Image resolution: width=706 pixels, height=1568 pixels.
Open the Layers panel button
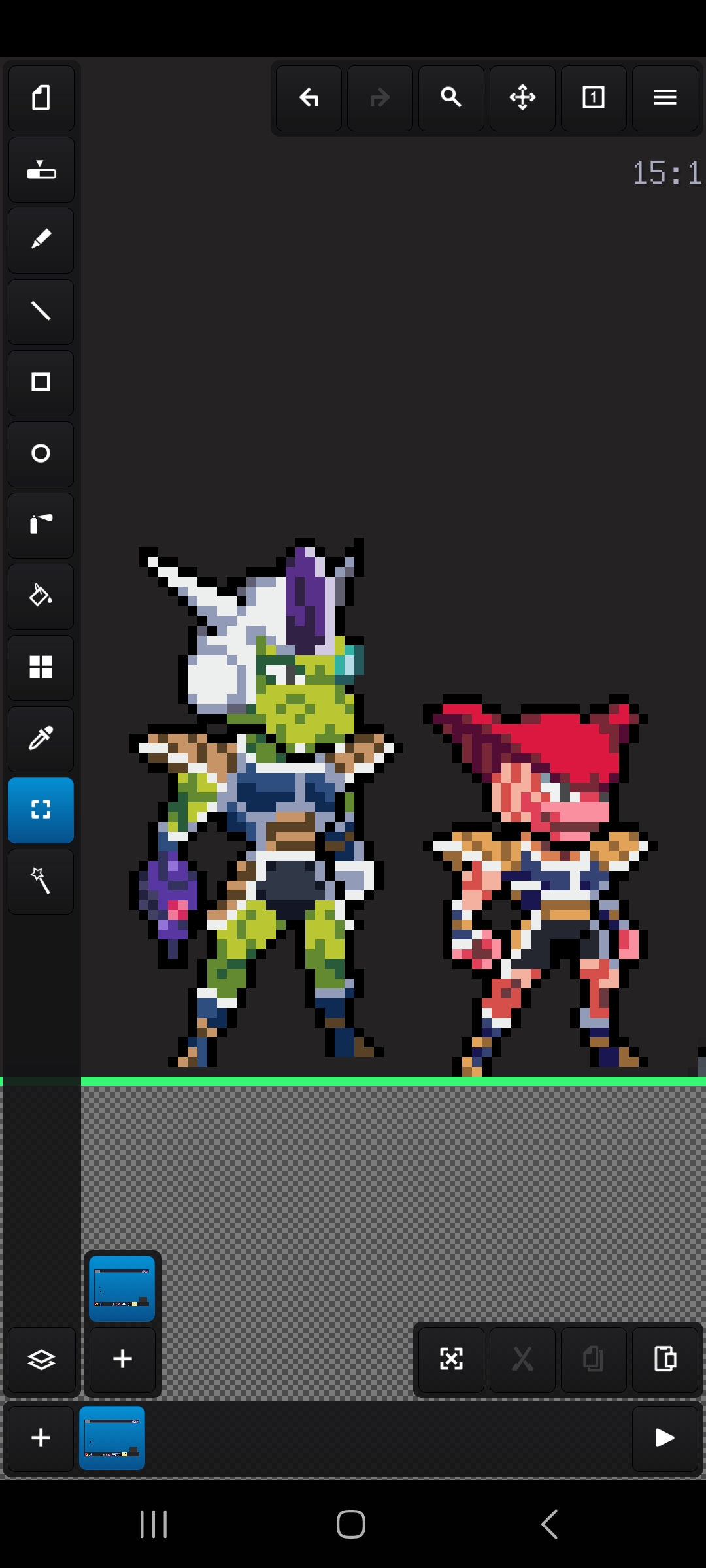[41, 1360]
